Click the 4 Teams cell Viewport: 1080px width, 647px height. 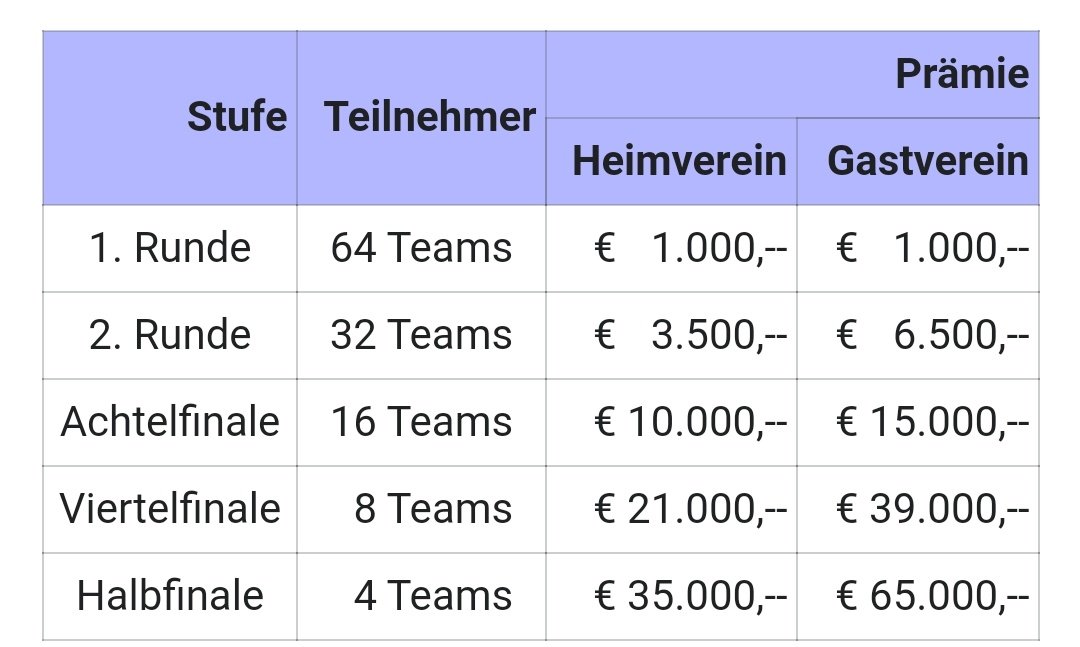pyautogui.click(x=422, y=596)
